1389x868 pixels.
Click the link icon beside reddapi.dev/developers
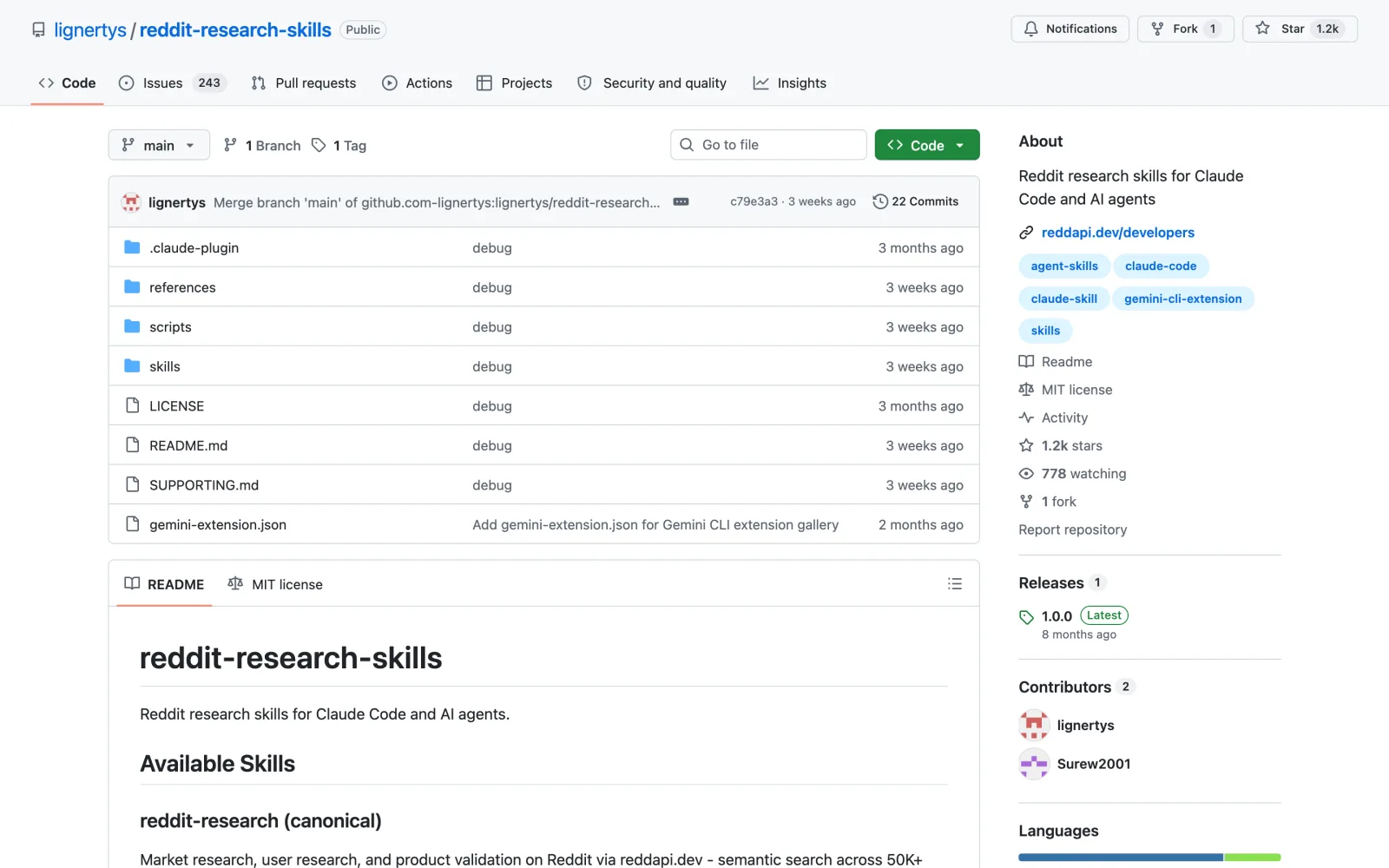[1026, 233]
